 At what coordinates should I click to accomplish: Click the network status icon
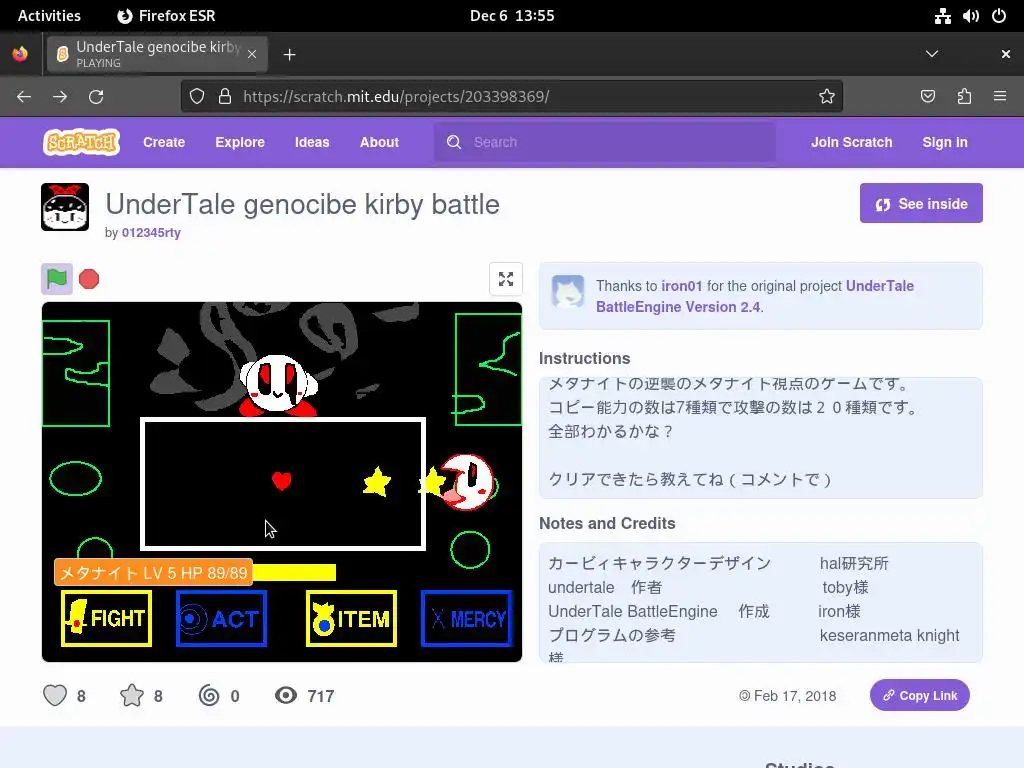tap(942, 16)
